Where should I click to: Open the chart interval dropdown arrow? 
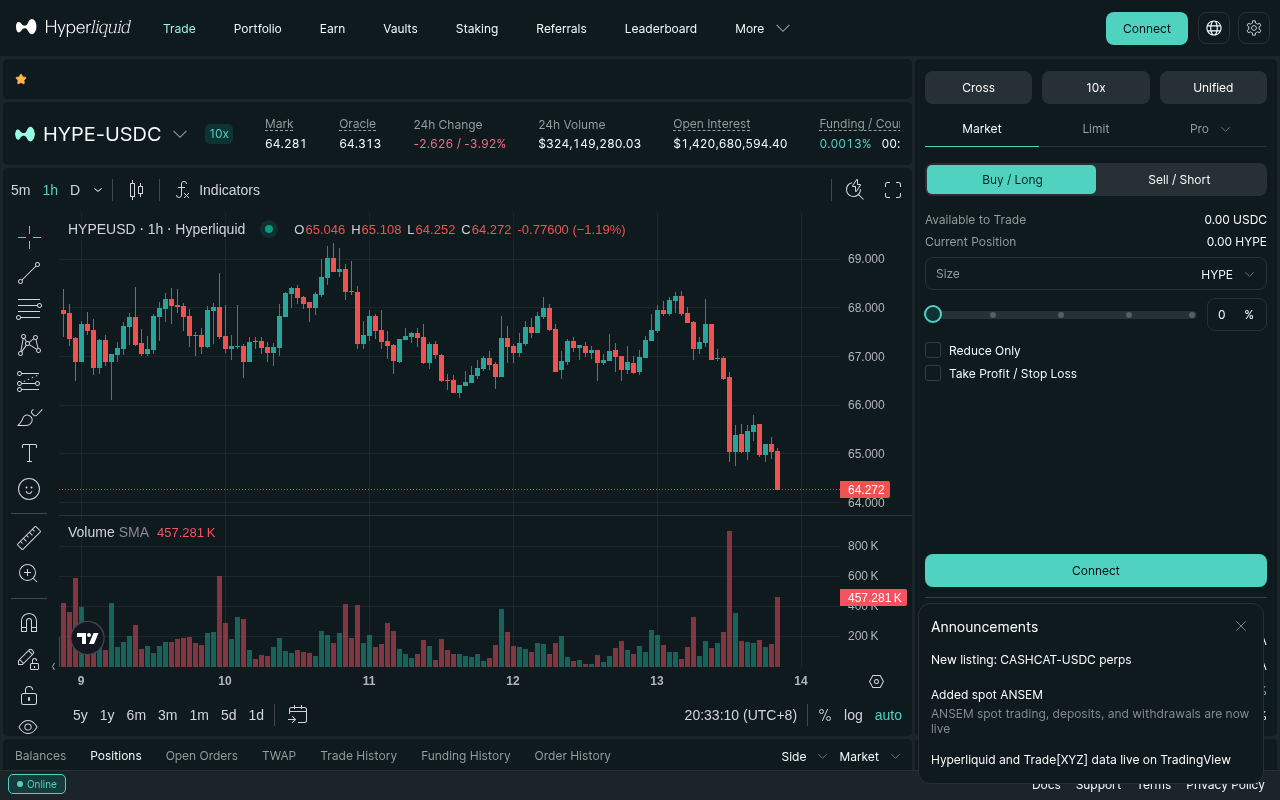(x=98, y=190)
